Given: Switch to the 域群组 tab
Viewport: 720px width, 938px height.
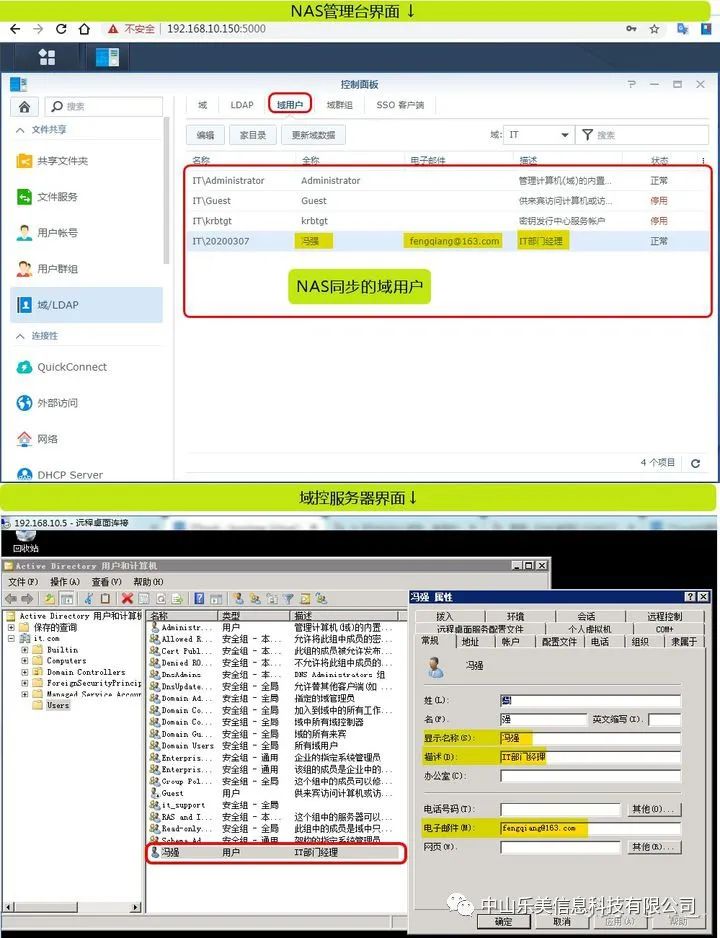Looking at the screenshot, I should tap(340, 105).
